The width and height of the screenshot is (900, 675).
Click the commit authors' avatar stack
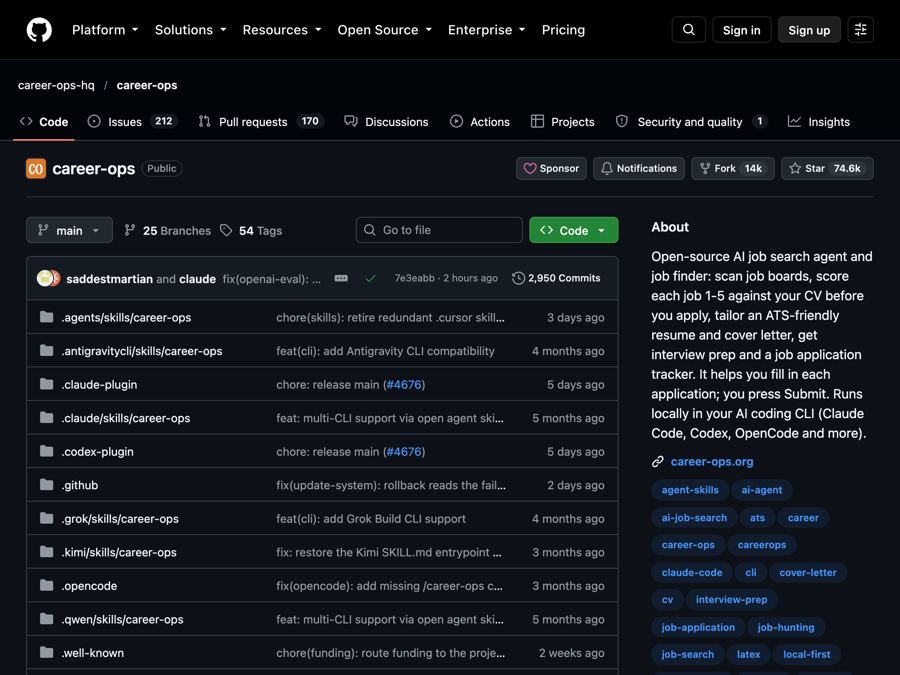tap(48, 278)
